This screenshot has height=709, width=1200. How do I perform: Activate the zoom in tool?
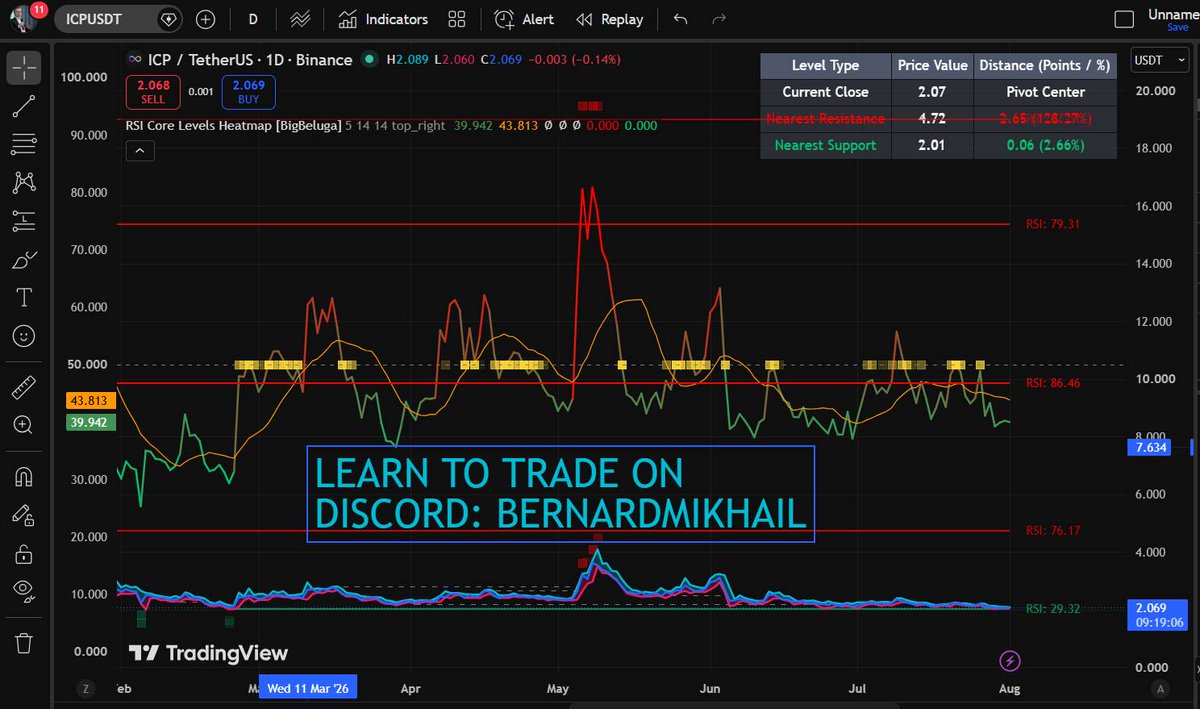pos(25,424)
